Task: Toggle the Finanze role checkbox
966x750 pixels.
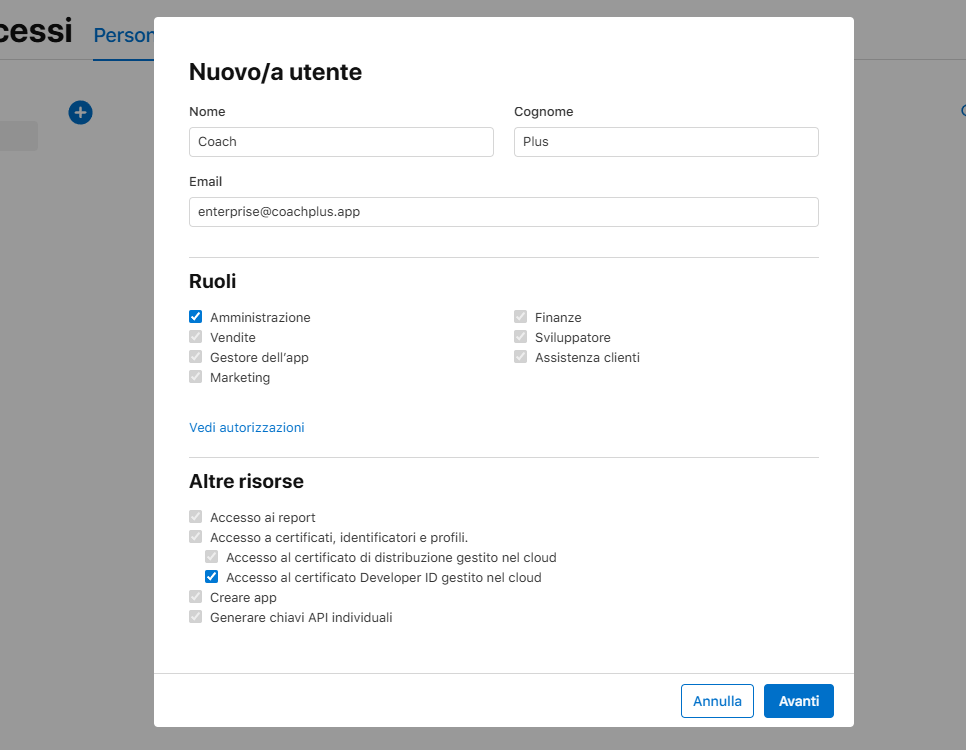Action: (x=521, y=317)
